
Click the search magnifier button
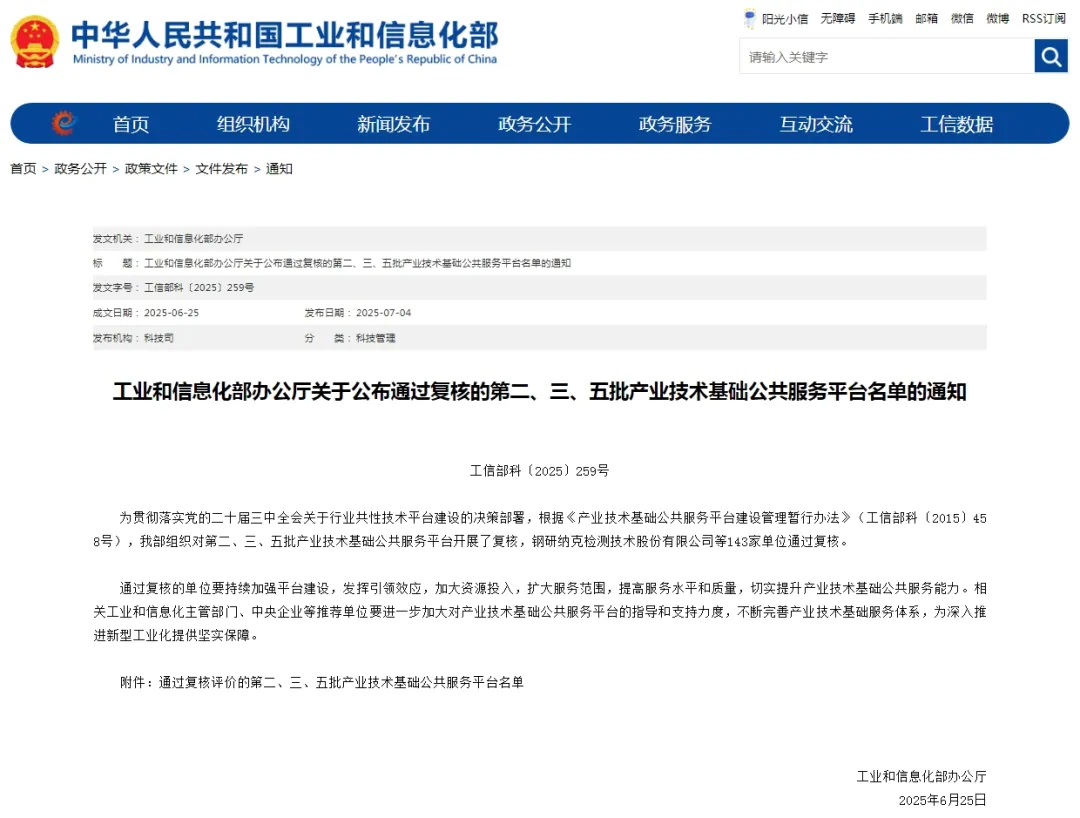[1051, 57]
